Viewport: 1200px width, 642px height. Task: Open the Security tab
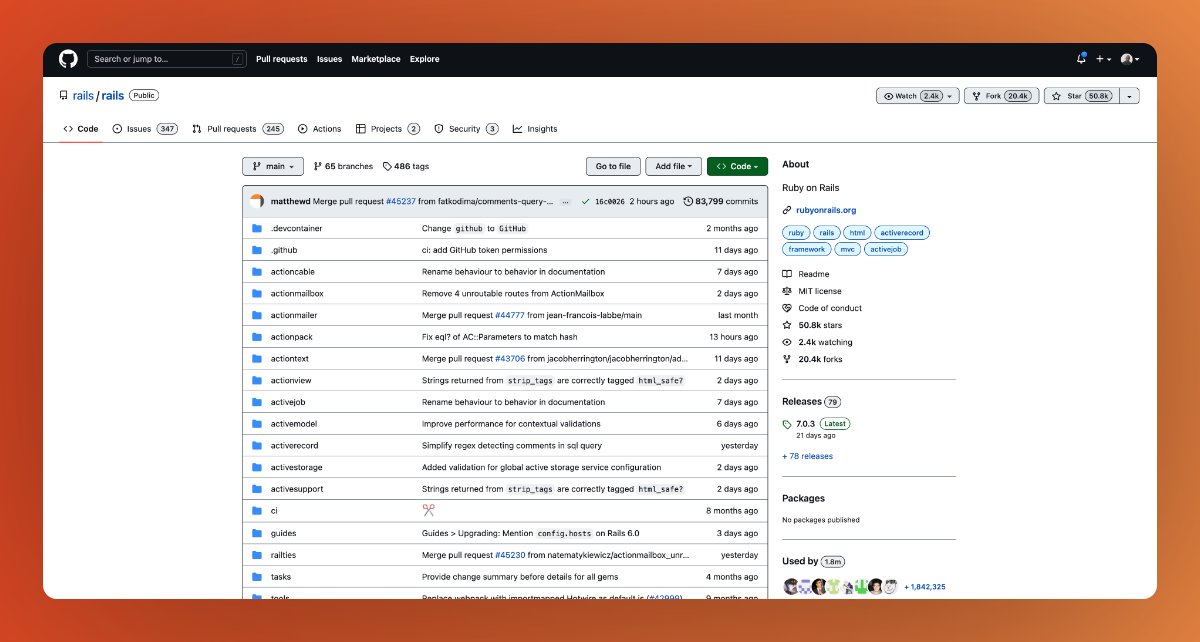467,129
